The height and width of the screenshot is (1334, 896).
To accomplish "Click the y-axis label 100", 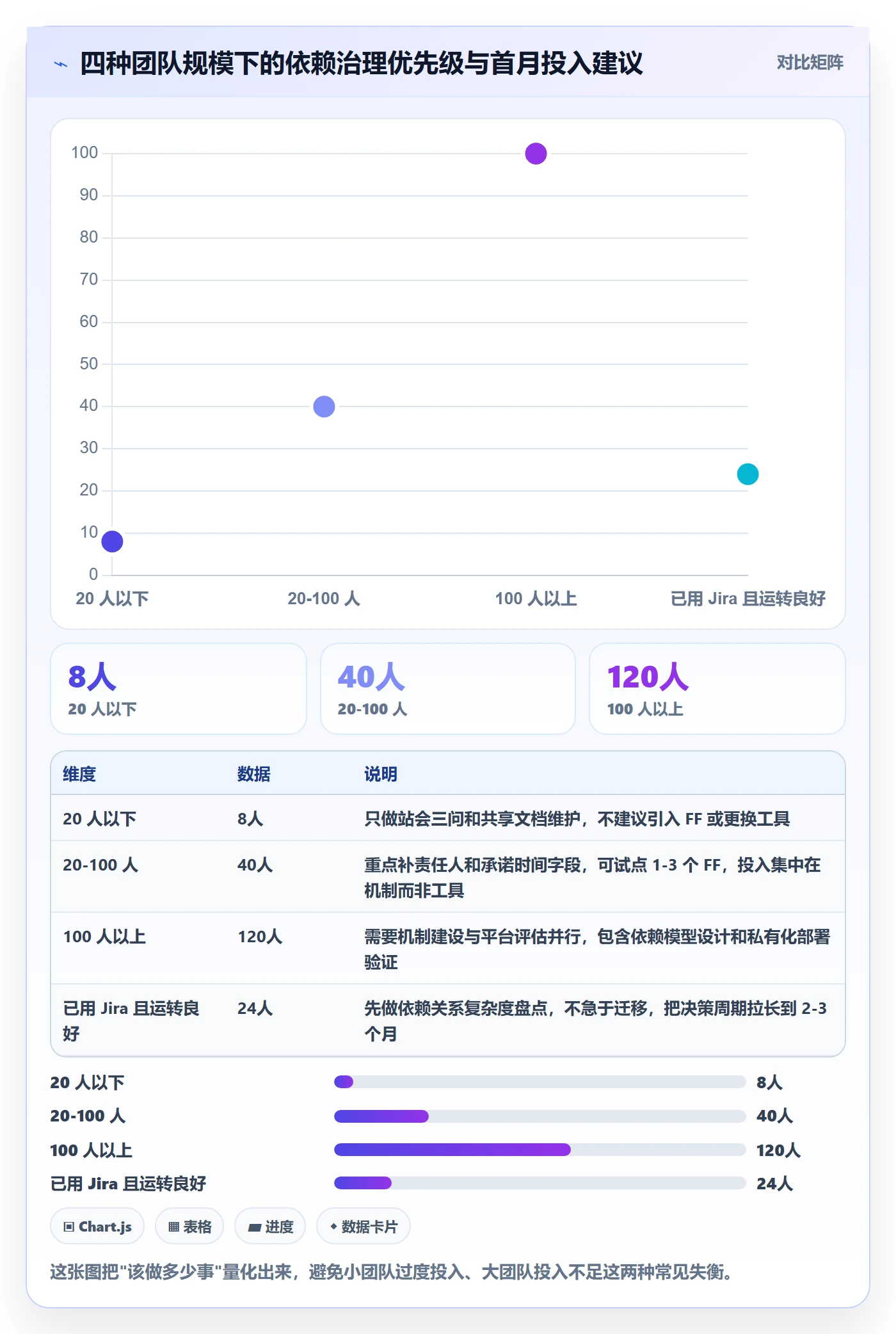I will tap(84, 152).
